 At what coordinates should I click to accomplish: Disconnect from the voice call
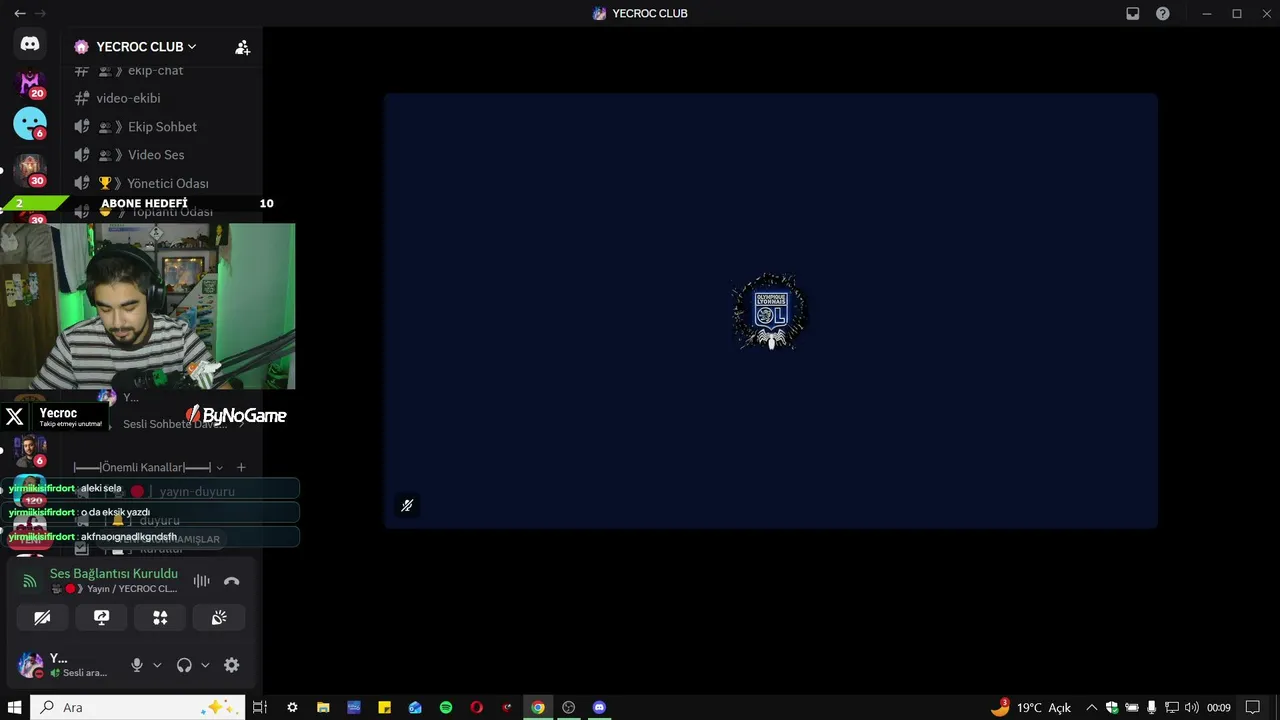tap(232, 581)
